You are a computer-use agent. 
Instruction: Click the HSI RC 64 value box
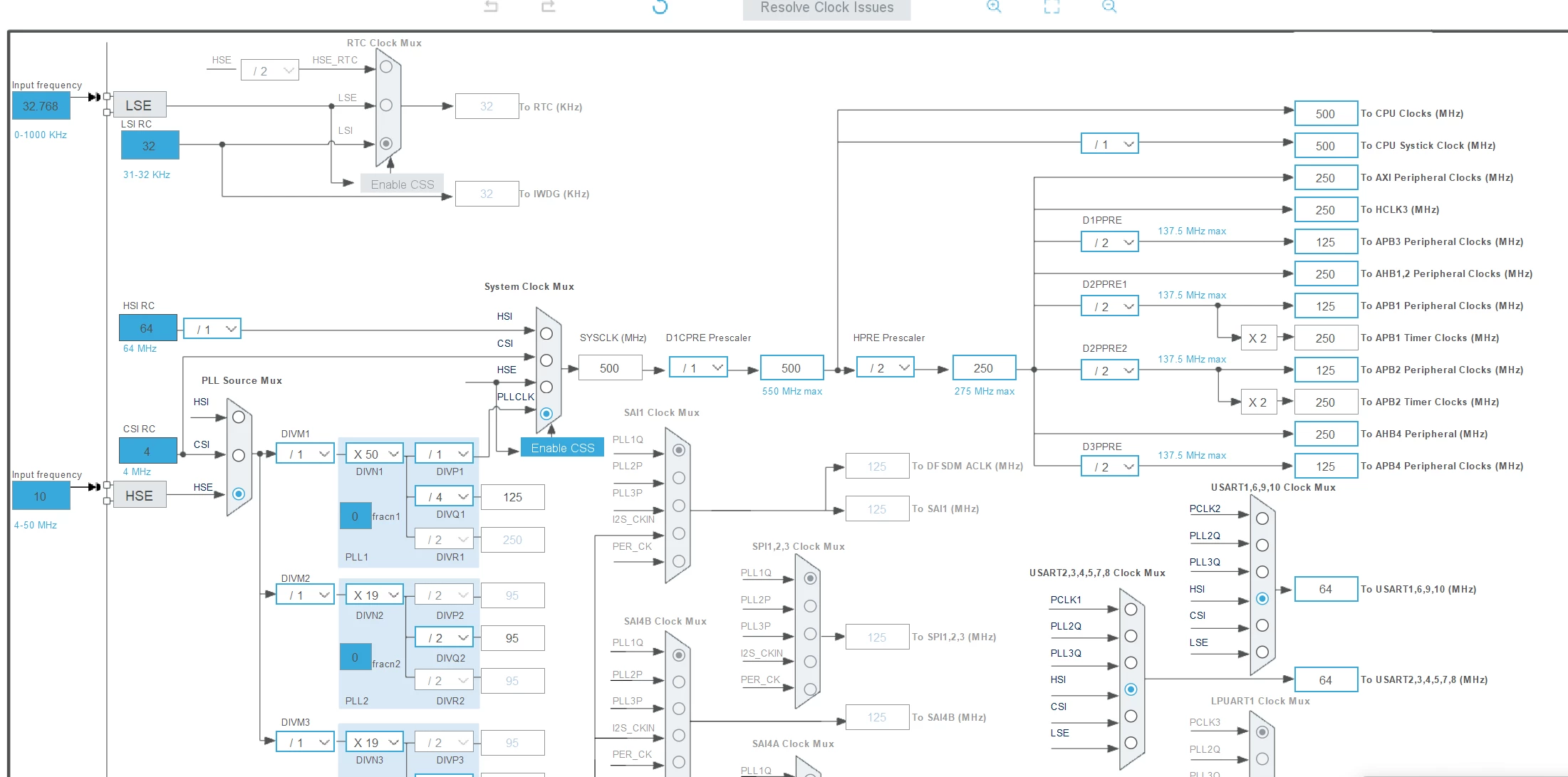[x=147, y=328]
